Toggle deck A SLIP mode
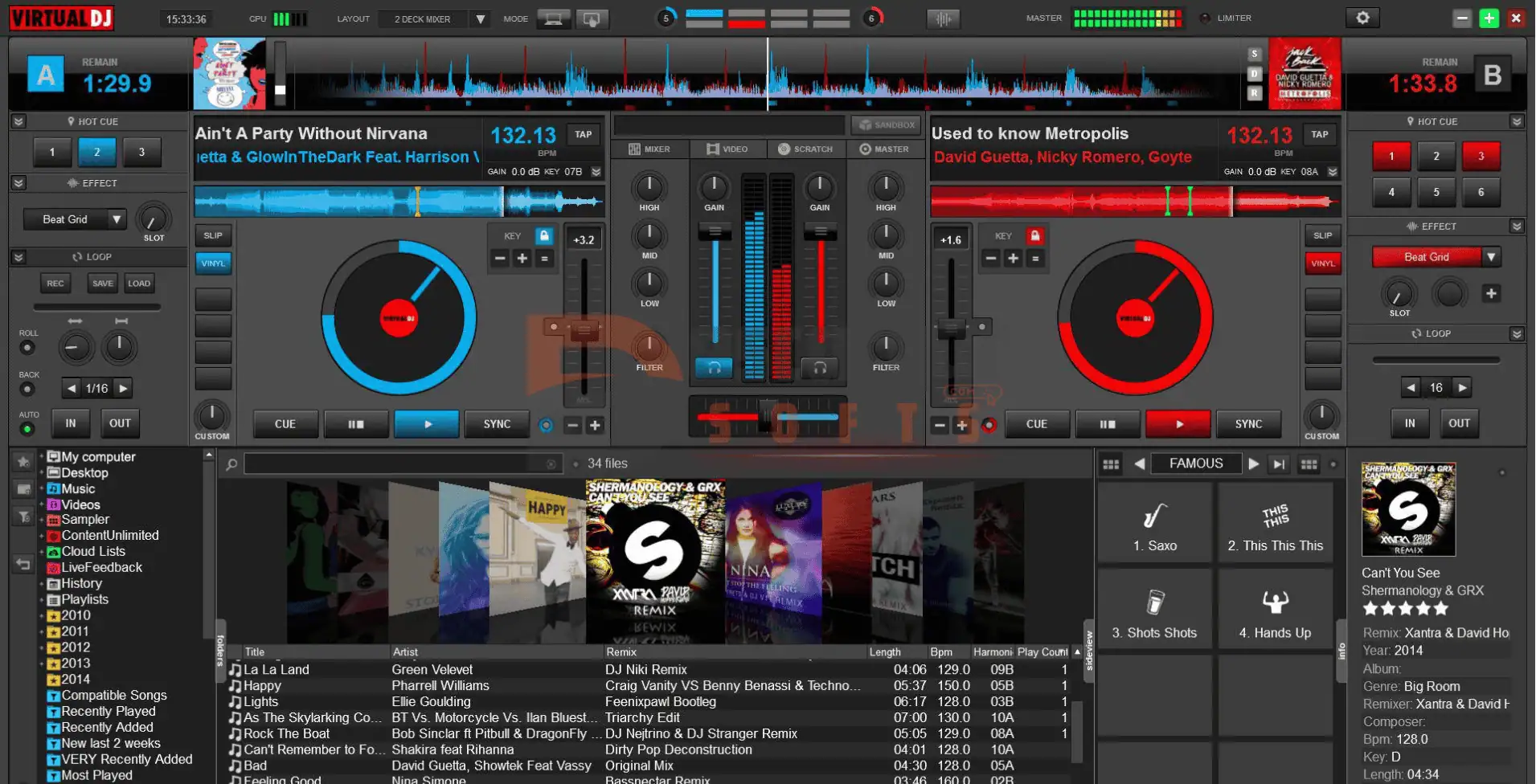 (213, 235)
